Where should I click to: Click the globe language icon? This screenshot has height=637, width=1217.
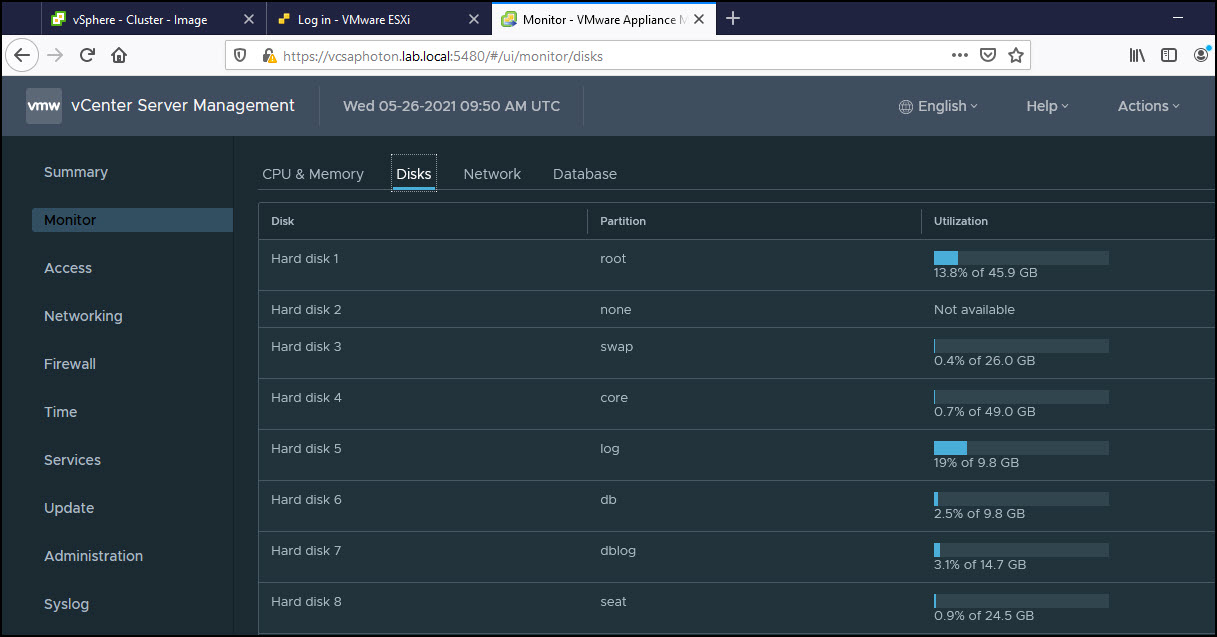(x=906, y=106)
